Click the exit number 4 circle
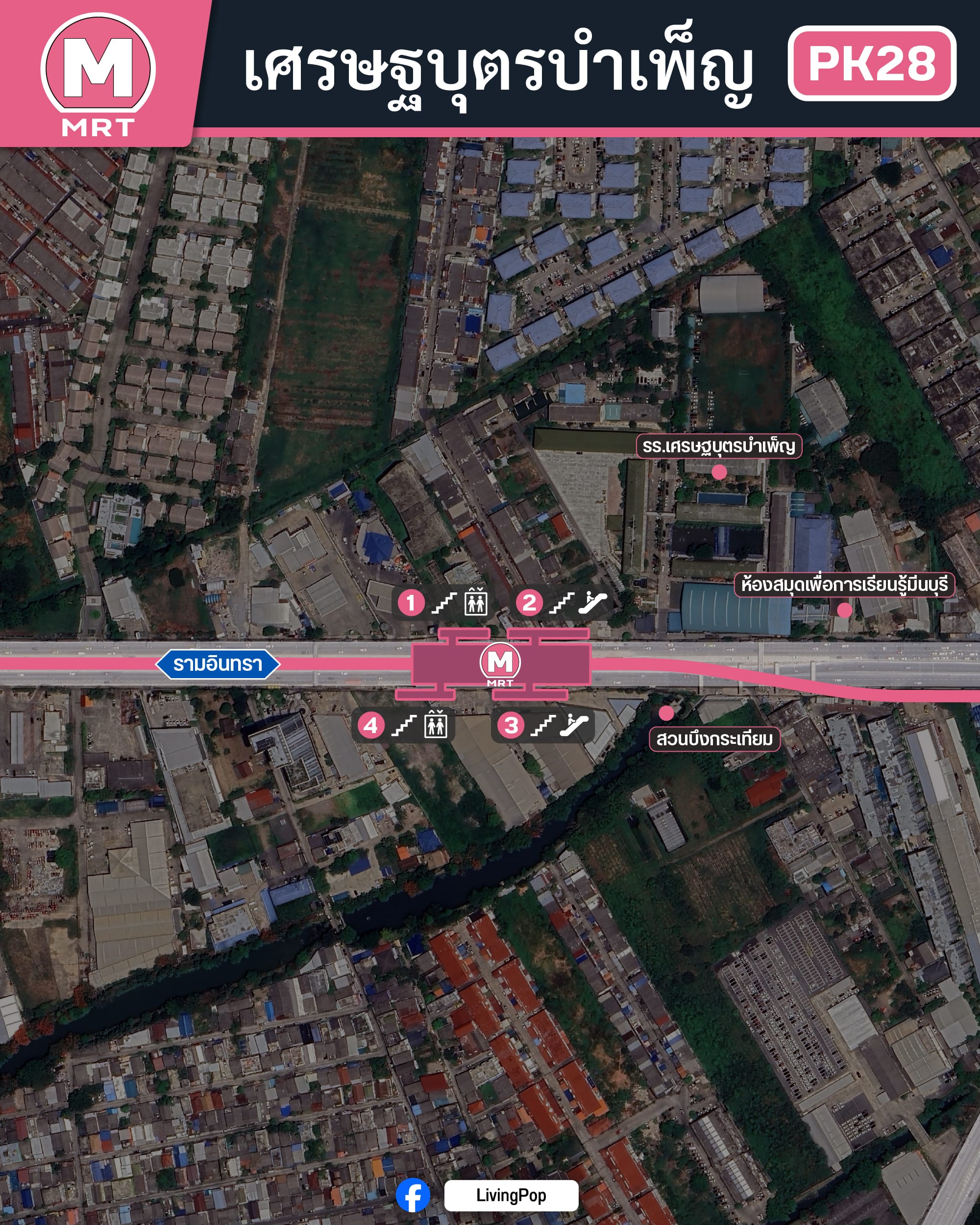This screenshot has width=980, height=1225. [370, 725]
